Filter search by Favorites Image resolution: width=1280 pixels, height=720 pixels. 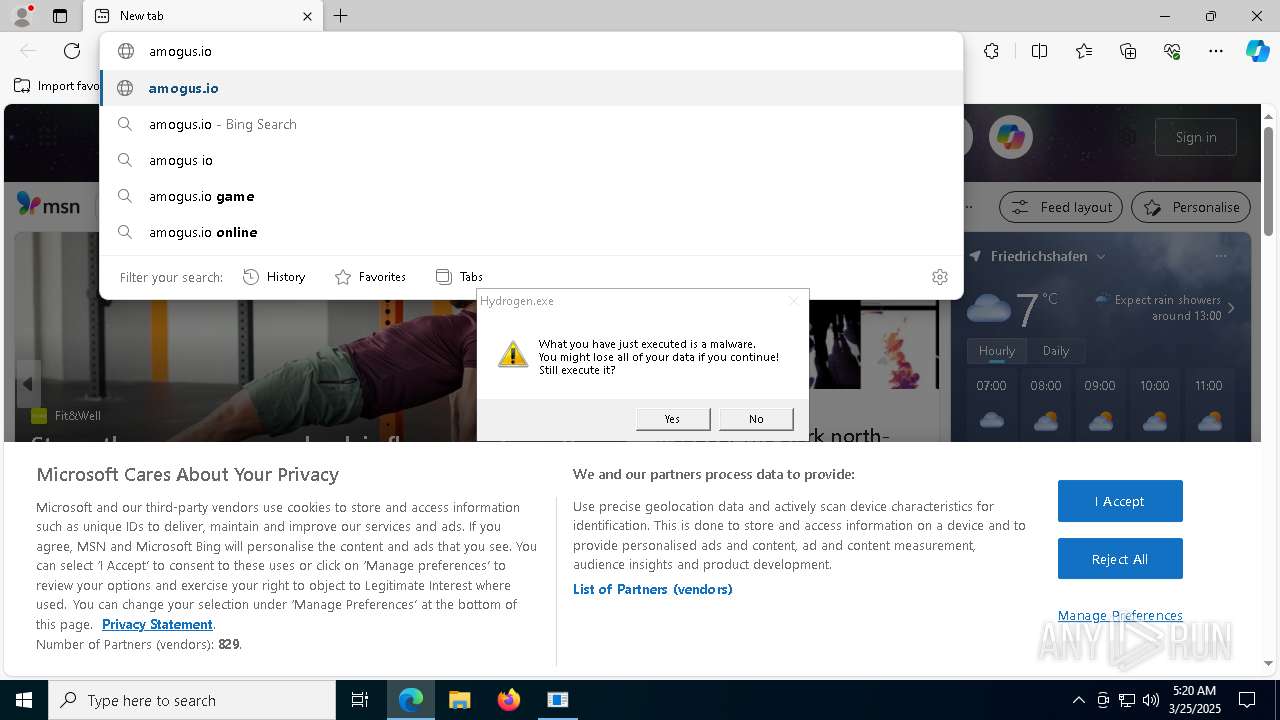click(x=370, y=277)
